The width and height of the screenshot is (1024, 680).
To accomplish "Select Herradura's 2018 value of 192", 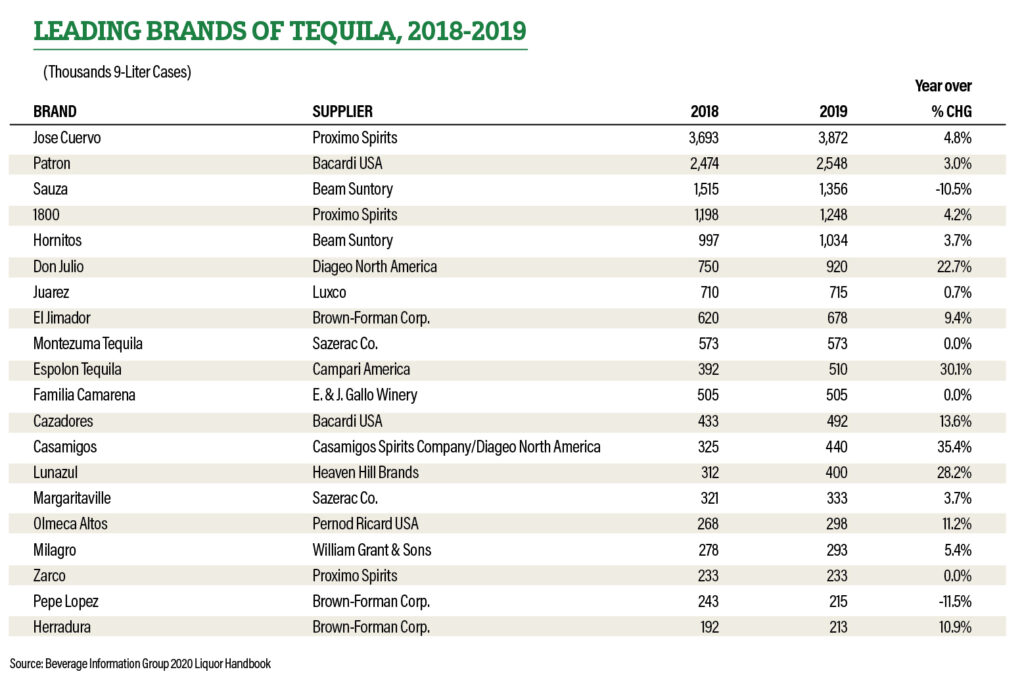I will click(x=709, y=627).
